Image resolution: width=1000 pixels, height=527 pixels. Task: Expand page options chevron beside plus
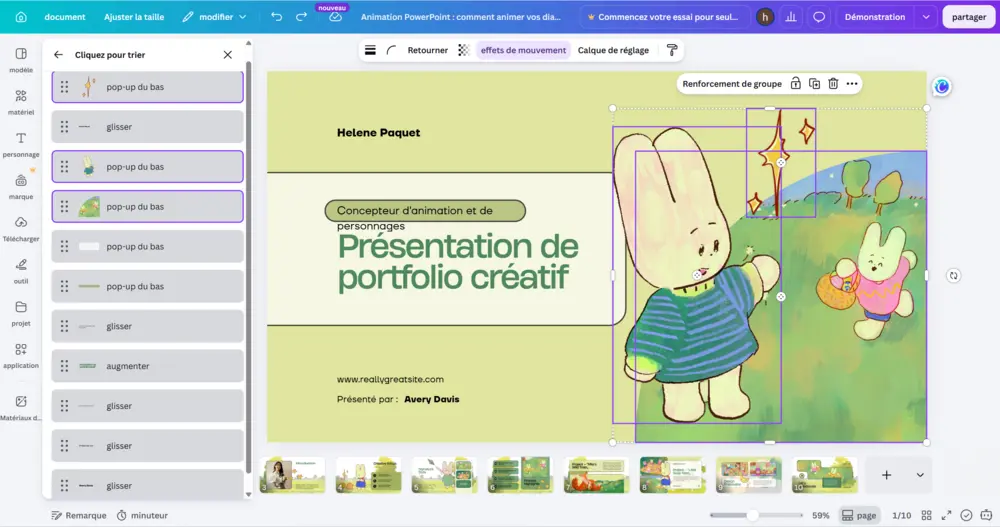(920, 475)
